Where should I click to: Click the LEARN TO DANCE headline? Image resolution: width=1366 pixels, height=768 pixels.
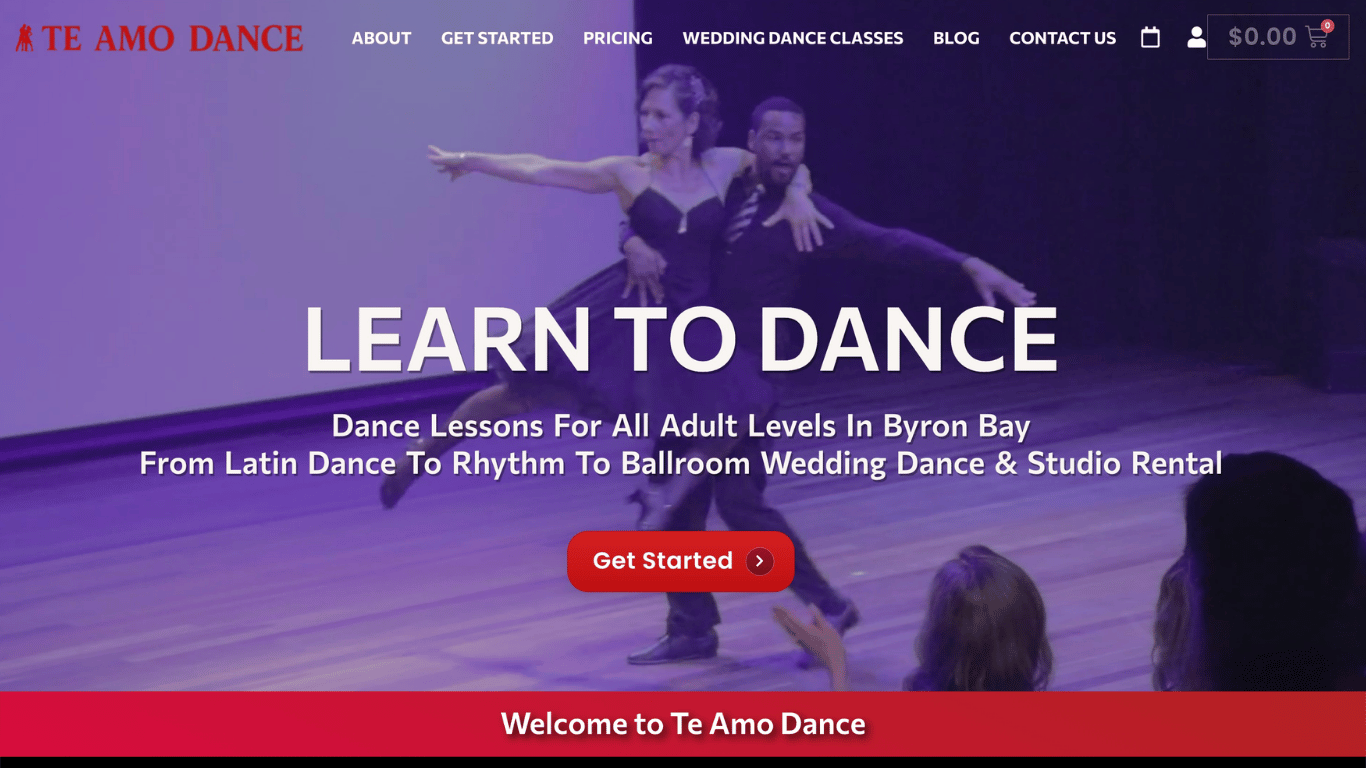pos(681,338)
